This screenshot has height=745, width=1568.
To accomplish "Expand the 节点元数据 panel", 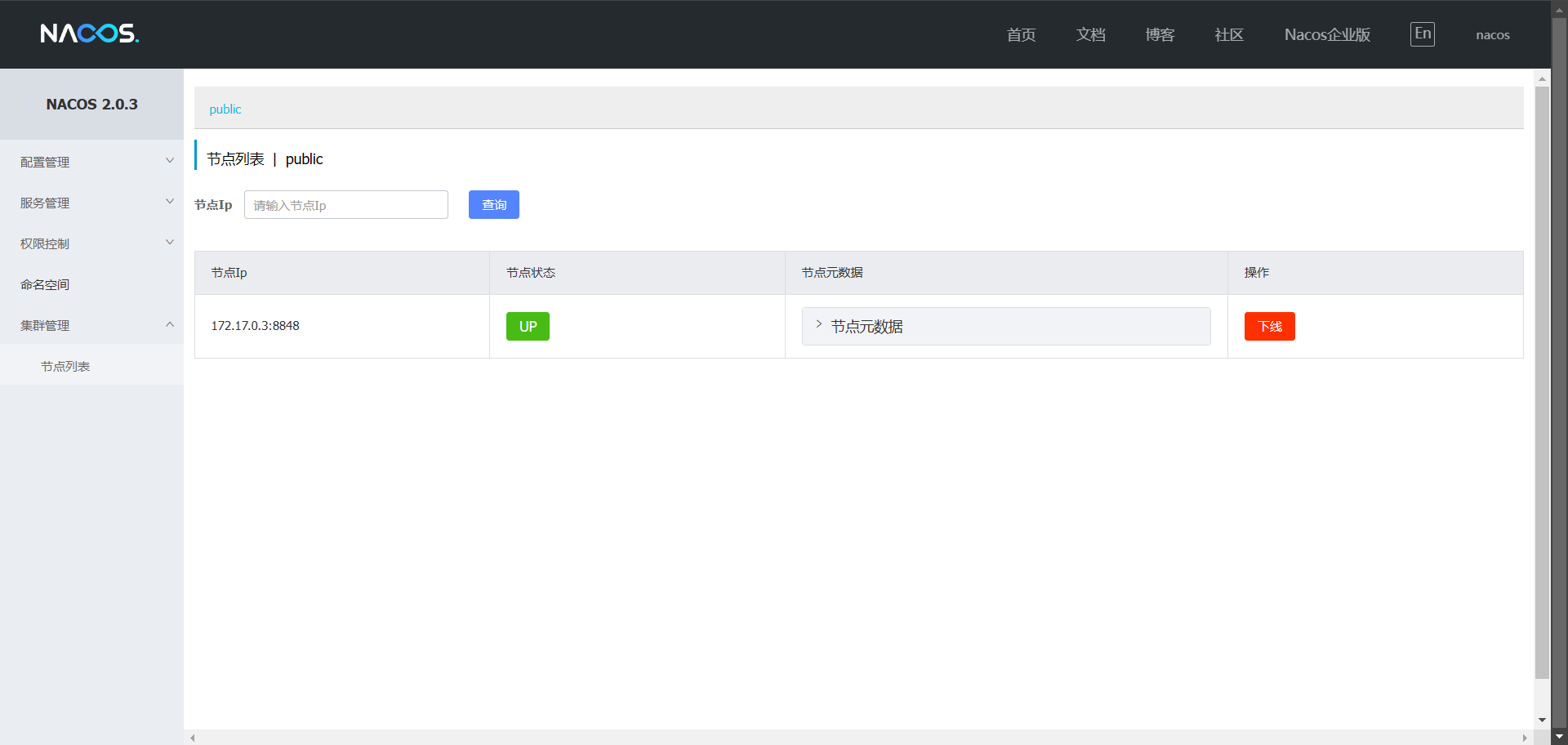I will click(x=1006, y=326).
